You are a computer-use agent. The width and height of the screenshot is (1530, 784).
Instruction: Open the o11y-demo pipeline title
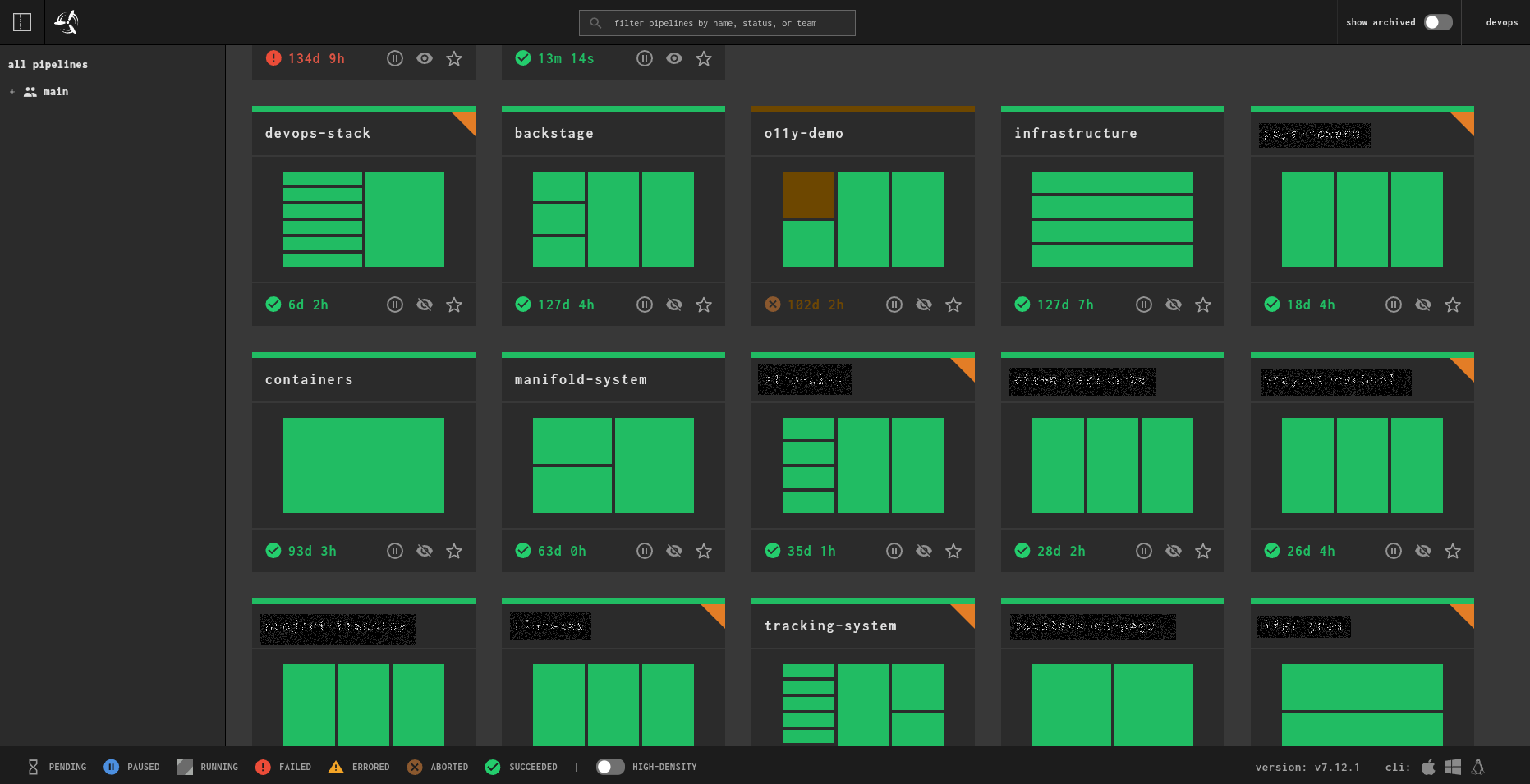click(804, 133)
